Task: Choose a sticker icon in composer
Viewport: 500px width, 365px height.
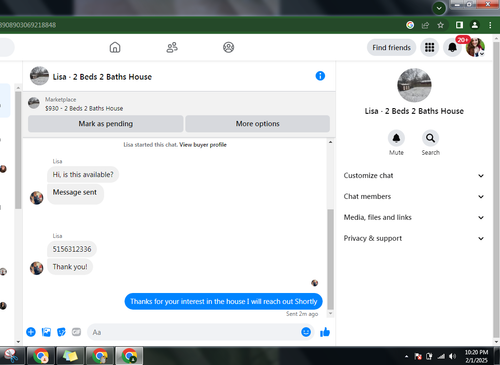Action: click(x=61, y=332)
